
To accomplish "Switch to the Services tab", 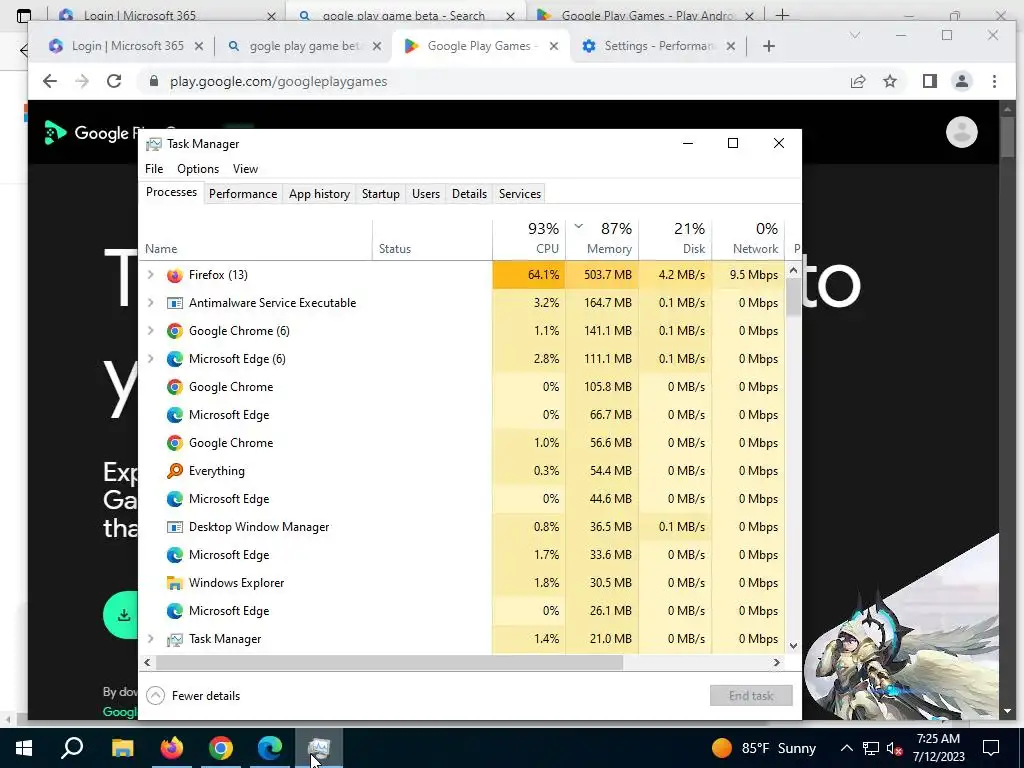I will (x=520, y=194).
